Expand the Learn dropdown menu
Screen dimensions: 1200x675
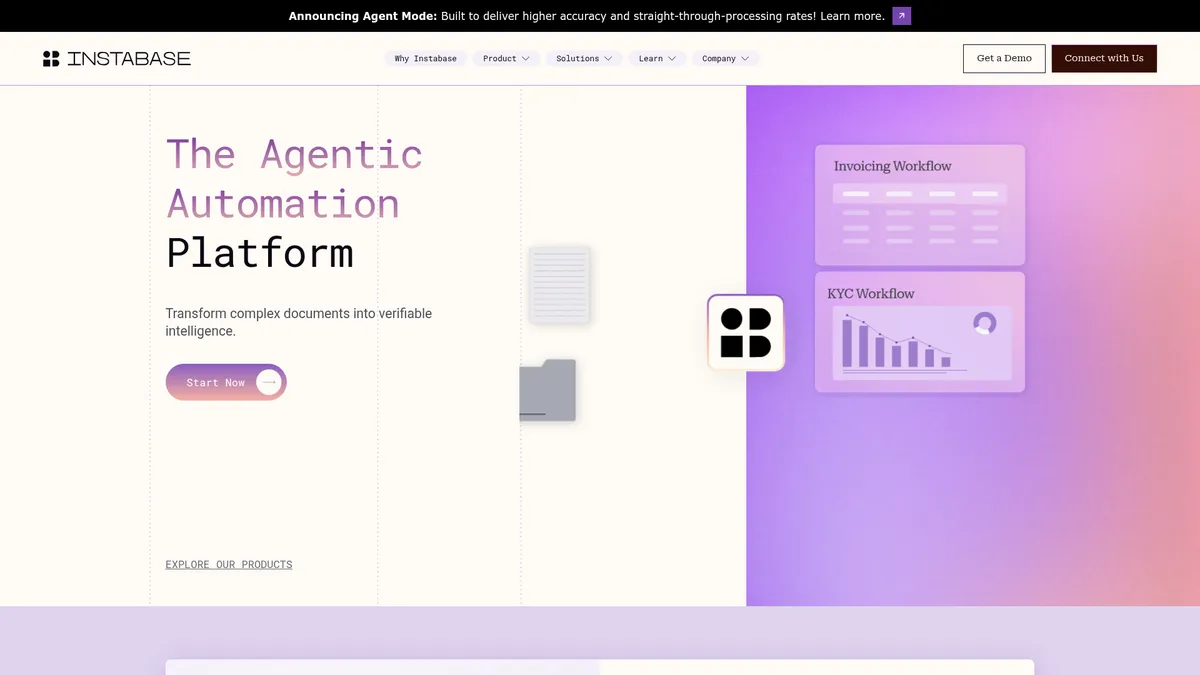click(x=657, y=58)
